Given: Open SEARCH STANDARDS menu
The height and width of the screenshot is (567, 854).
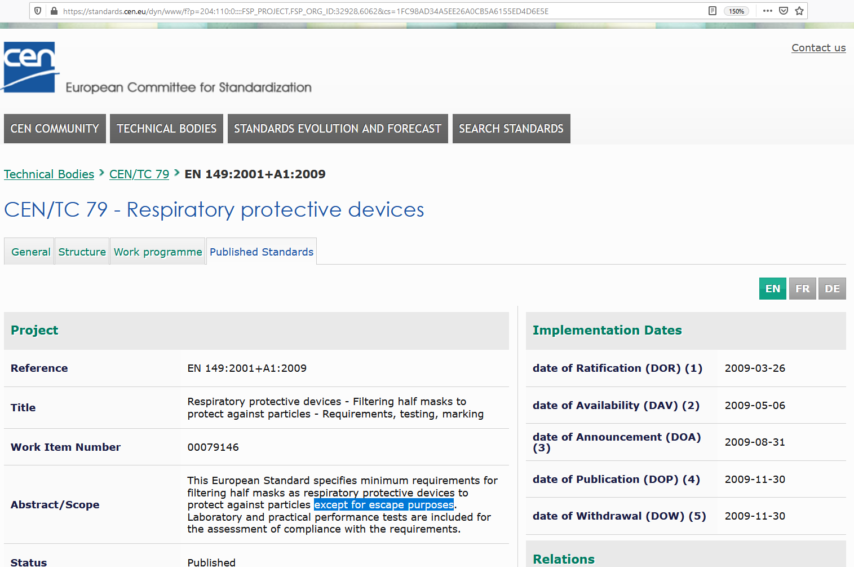Looking at the screenshot, I should click(511, 129).
